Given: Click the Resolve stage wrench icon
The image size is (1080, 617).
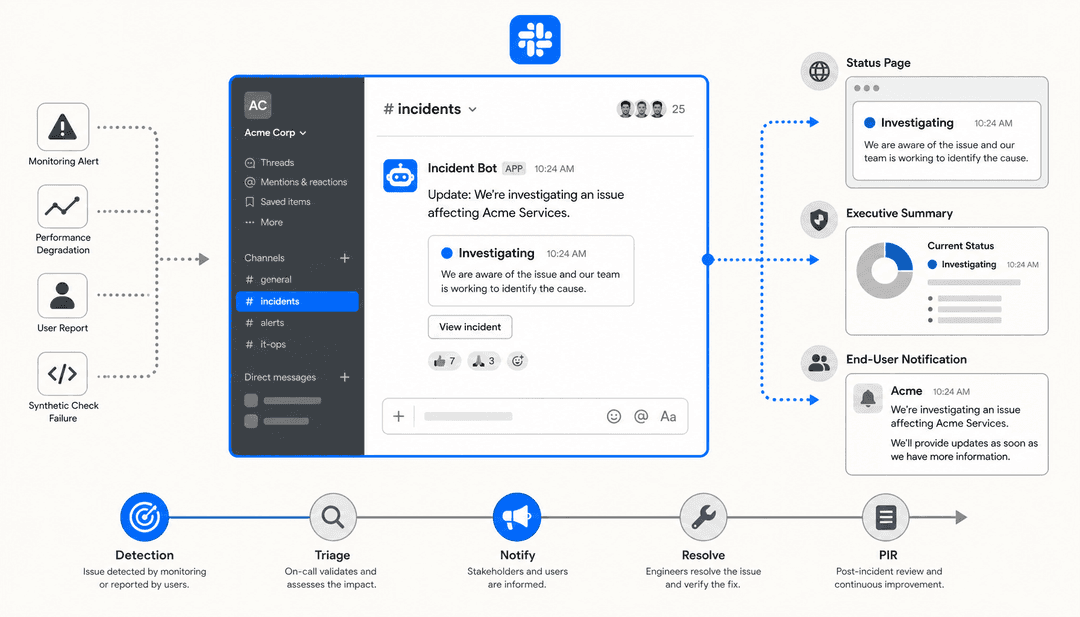Looking at the screenshot, I should pos(703,517).
